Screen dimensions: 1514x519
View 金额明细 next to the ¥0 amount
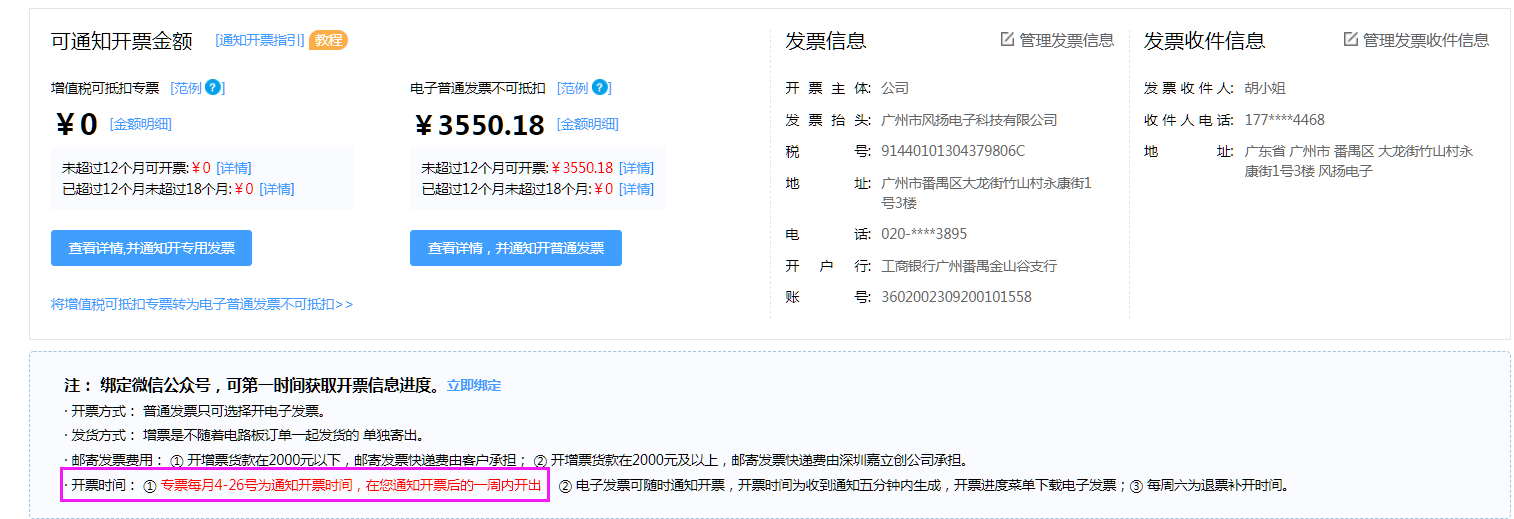tap(141, 125)
